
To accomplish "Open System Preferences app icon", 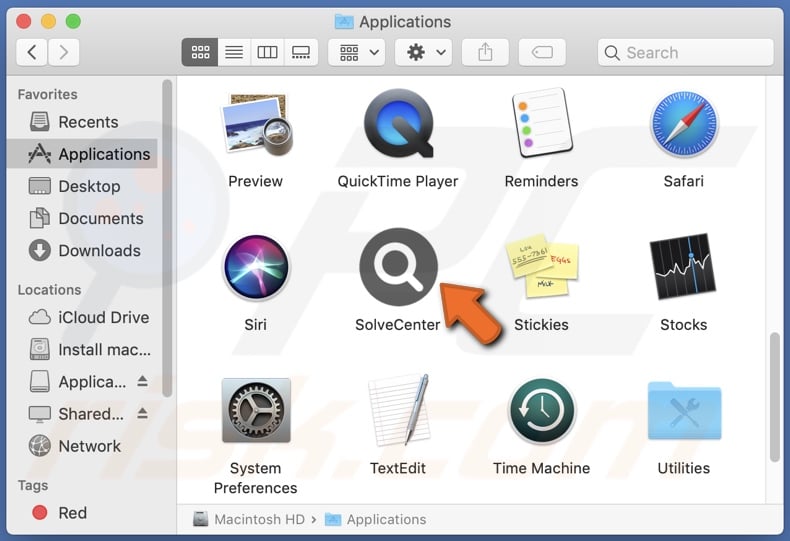I will [256, 411].
